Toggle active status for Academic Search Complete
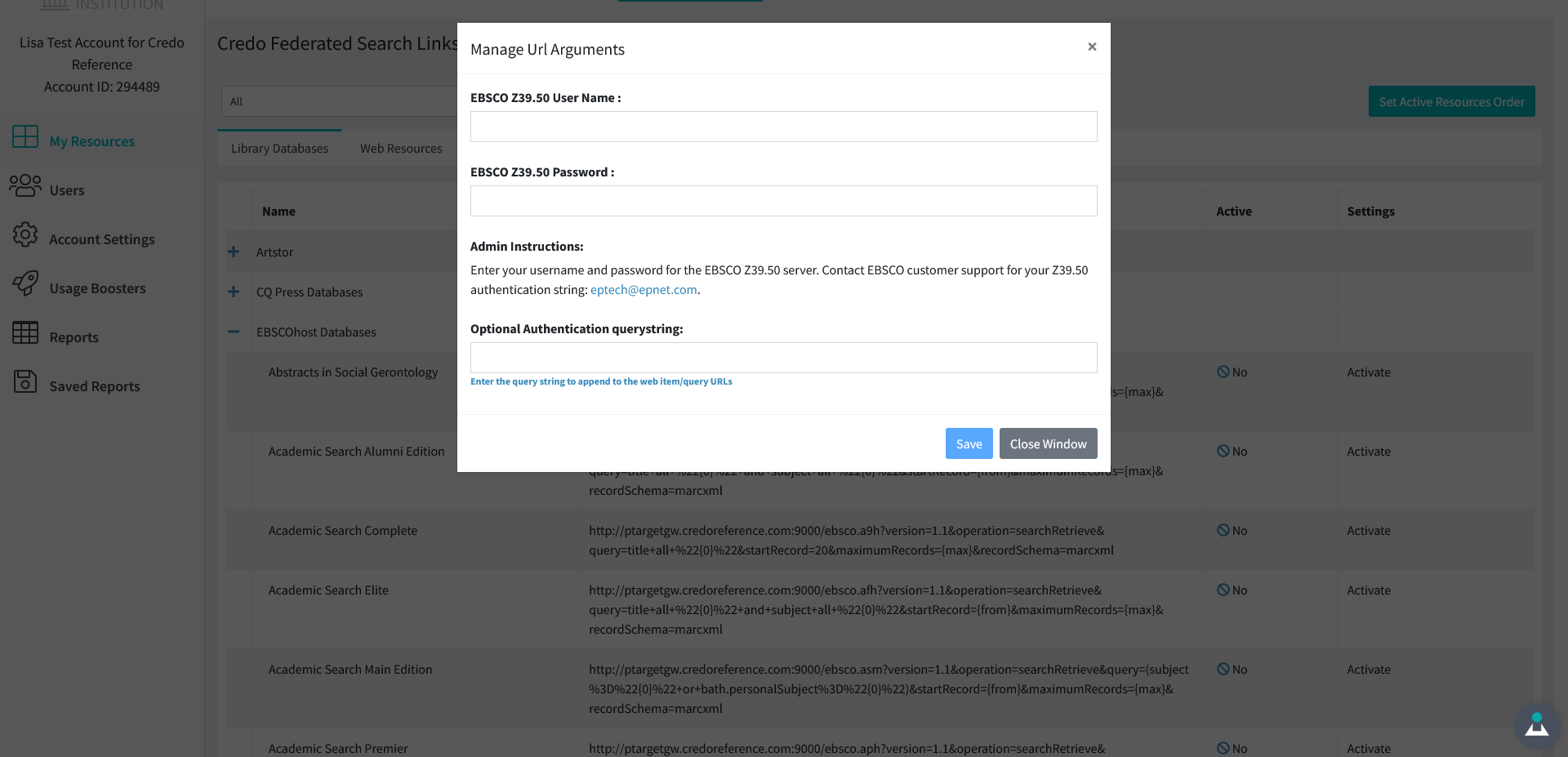 point(1232,531)
